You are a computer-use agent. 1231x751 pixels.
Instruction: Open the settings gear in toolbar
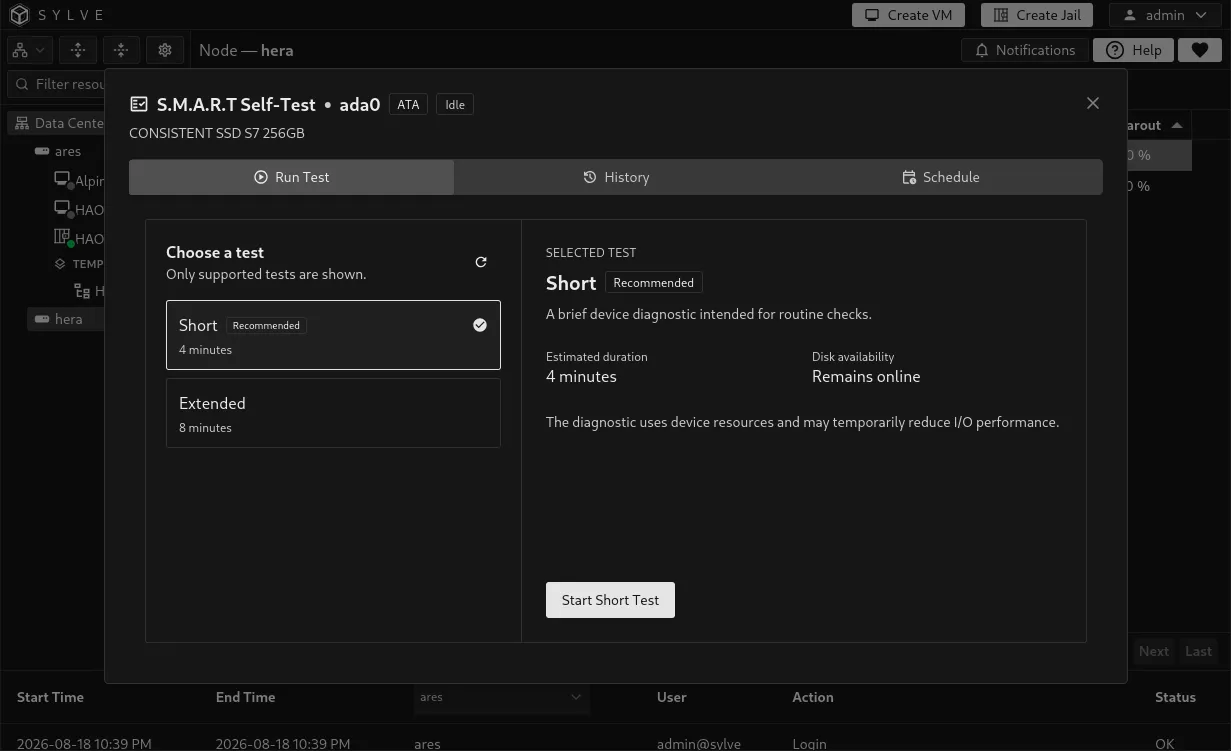pos(165,50)
